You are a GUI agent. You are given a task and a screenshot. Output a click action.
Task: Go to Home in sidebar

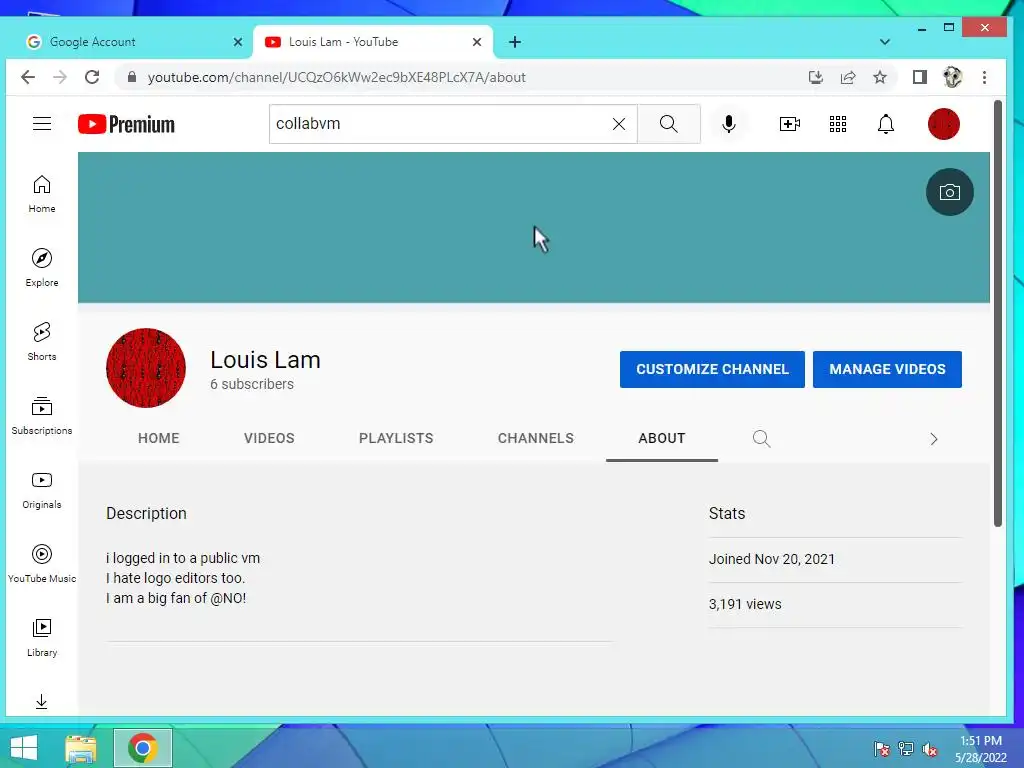pos(42,194)
